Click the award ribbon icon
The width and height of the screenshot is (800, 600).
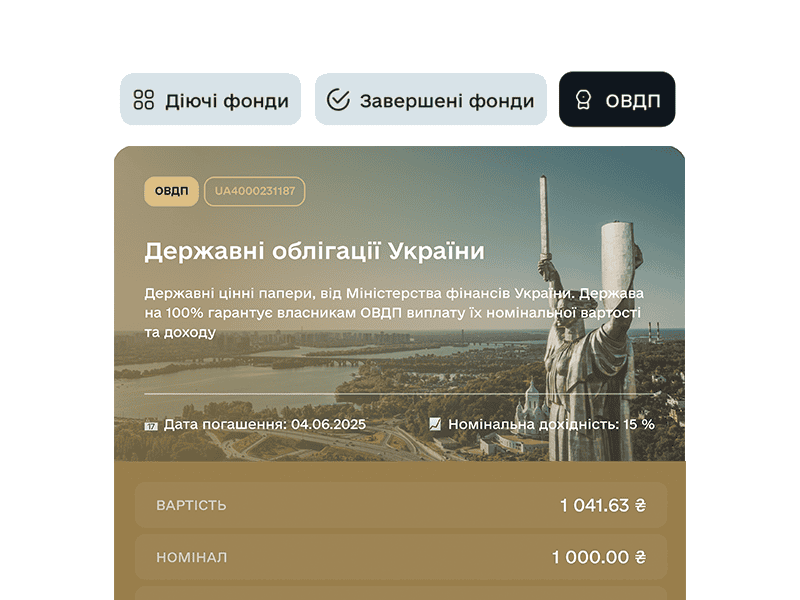[x=583, y=99]
